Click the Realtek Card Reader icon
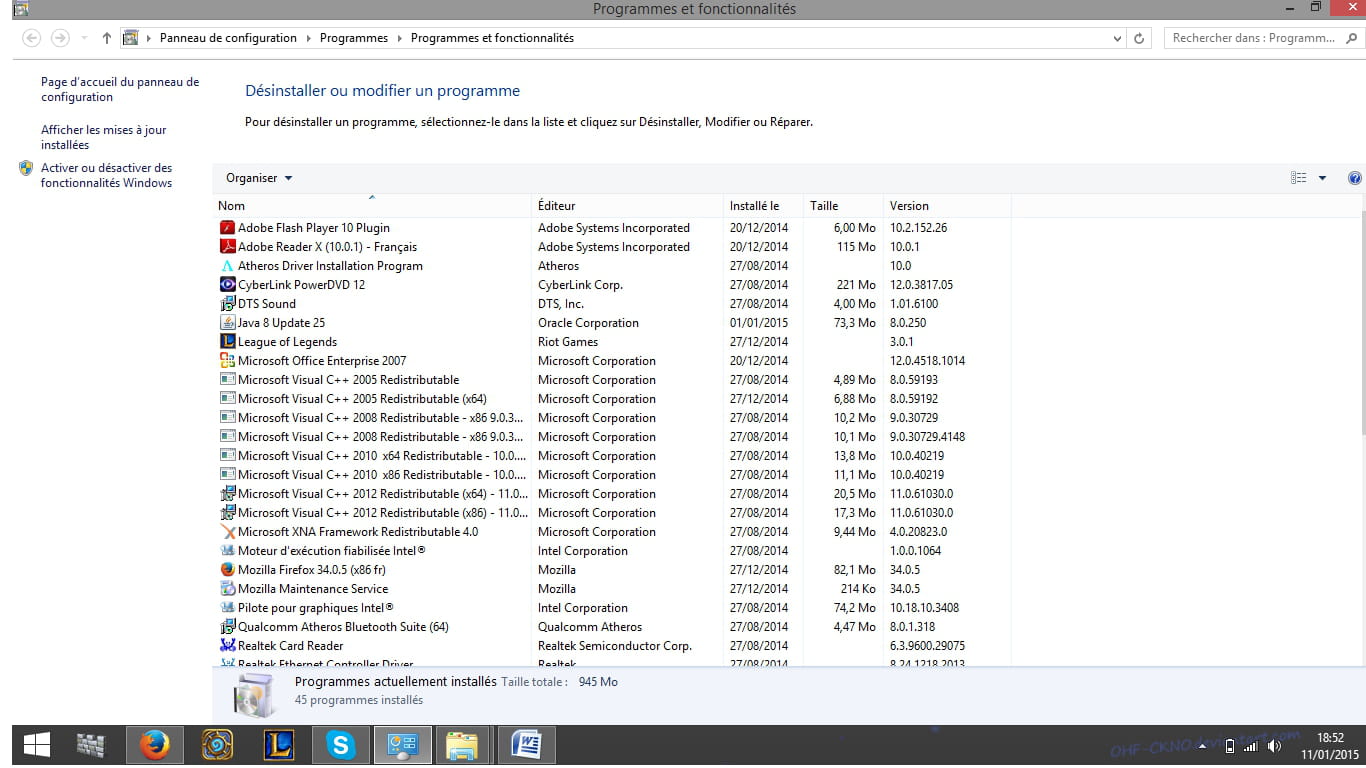 coord(227,646)
